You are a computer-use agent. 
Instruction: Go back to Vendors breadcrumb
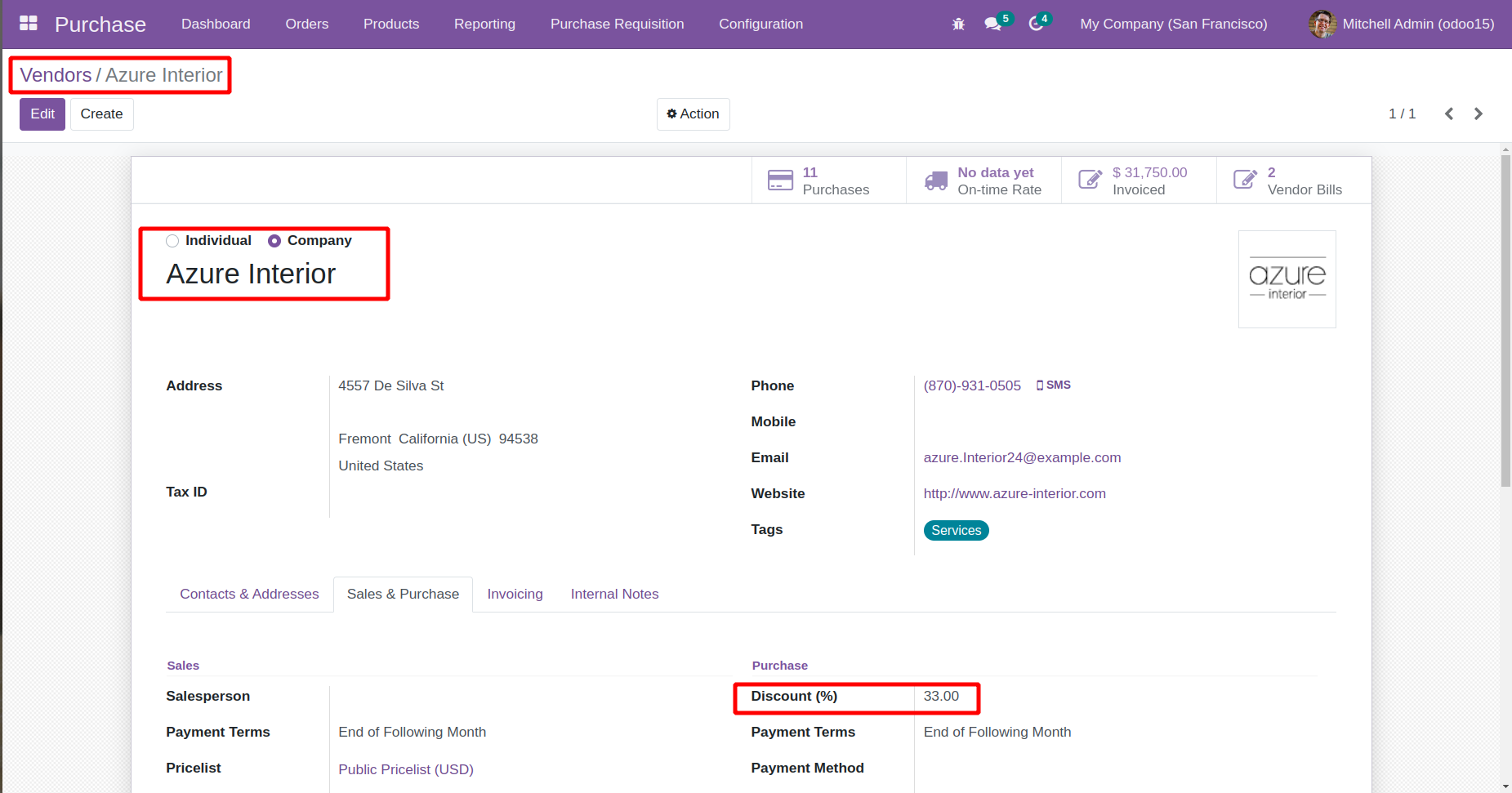[56, 75]
